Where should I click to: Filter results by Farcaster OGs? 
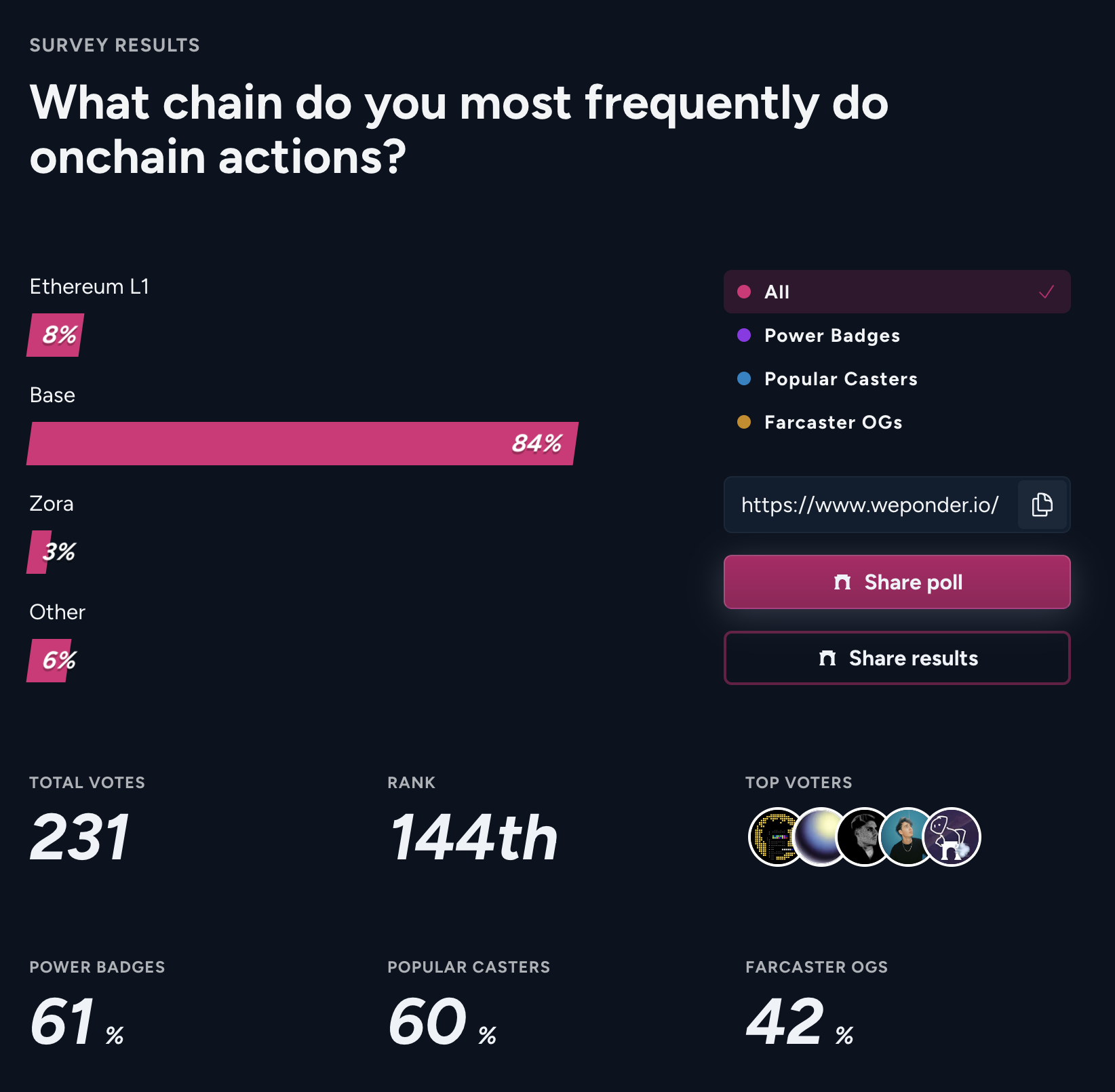click(833, 423)
